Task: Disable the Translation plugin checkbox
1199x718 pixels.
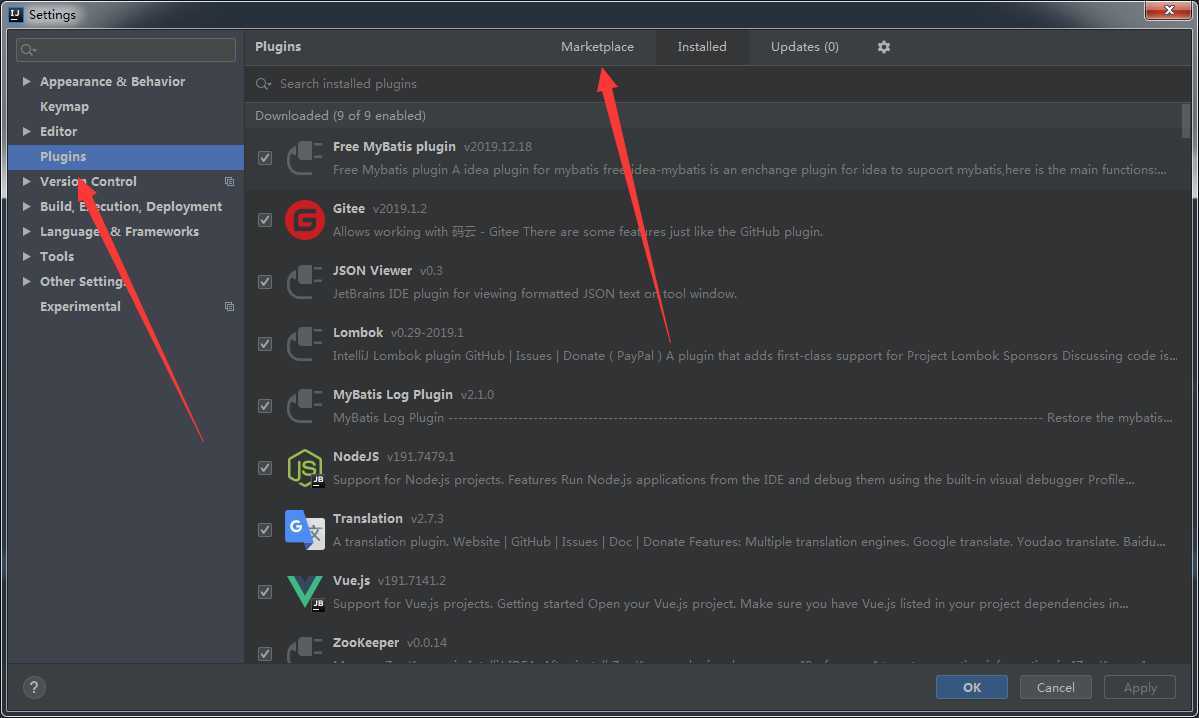Action: 265,529
